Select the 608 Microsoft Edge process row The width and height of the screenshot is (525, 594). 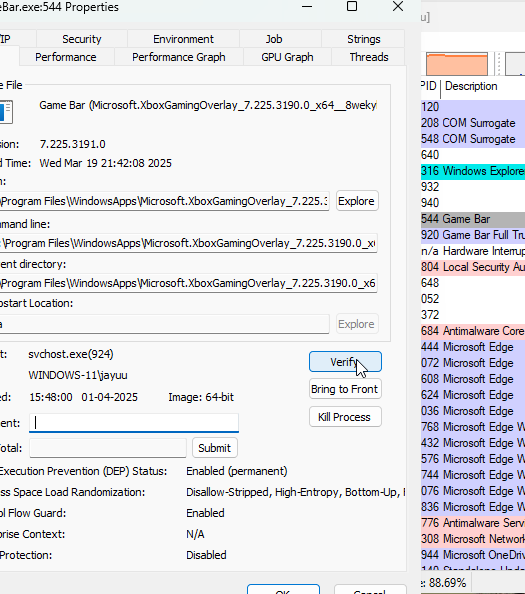[x=473, y=379]
